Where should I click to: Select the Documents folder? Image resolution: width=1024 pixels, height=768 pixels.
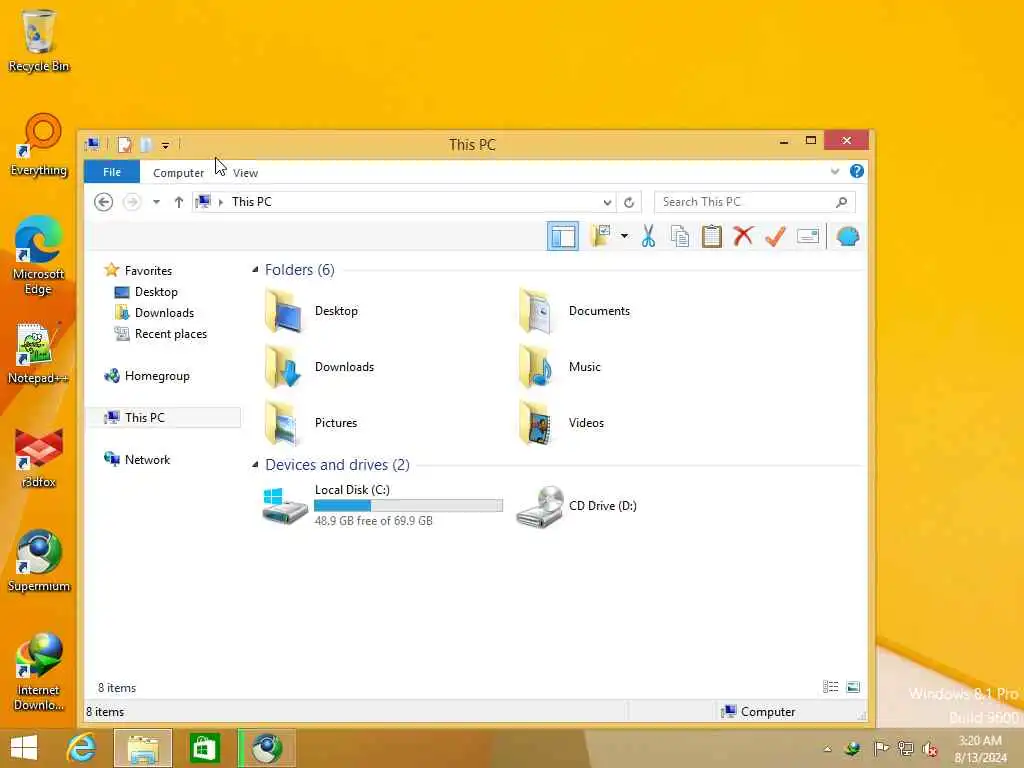point(575,311)
